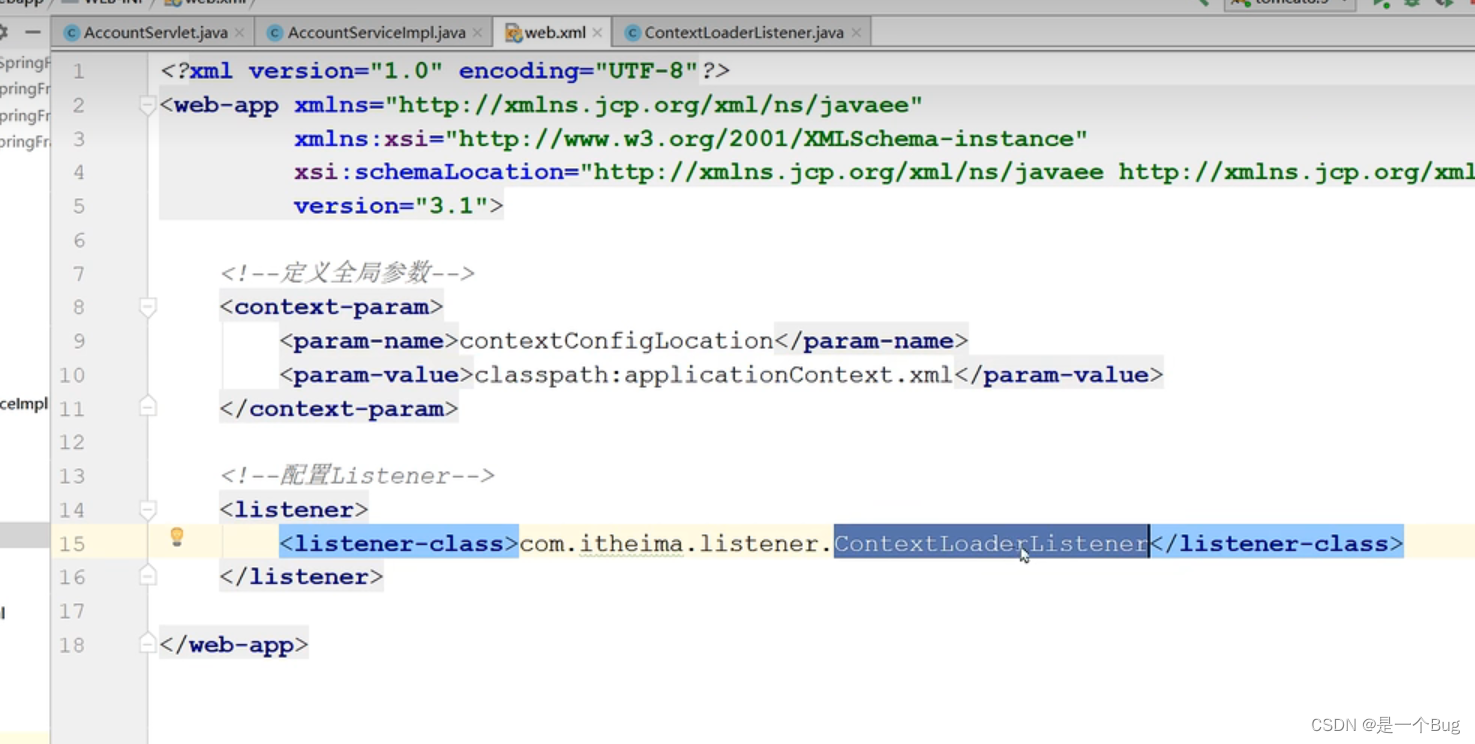
Task: Open project panel settings gear icon
Action: point(4,33)
